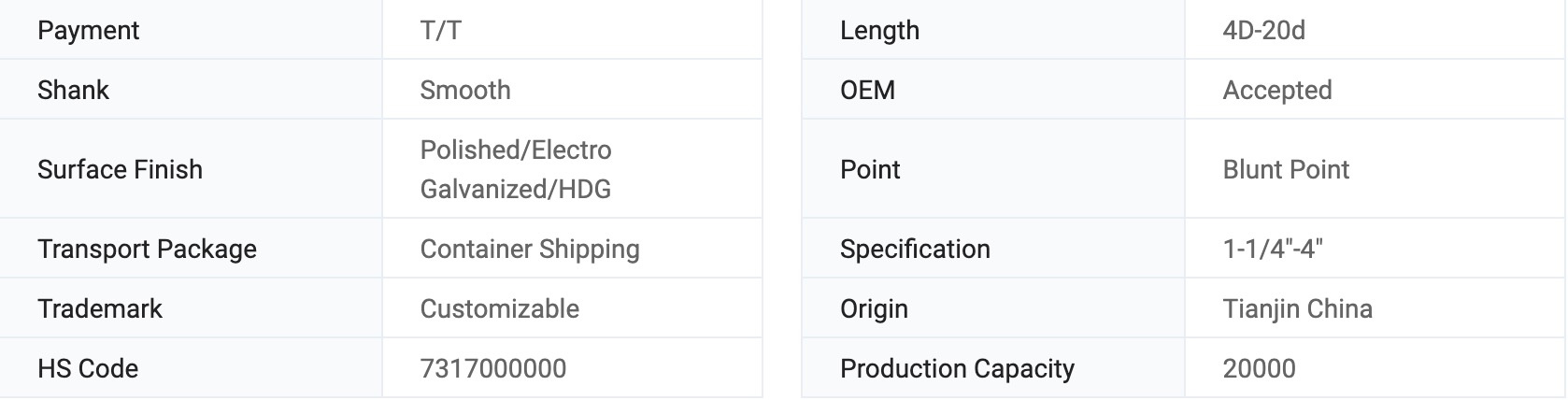This screenshot has height=400, width=1568.
Task: Click the Tianjin China origin value
Action: pyautogui.click(x=1297, y=309)
